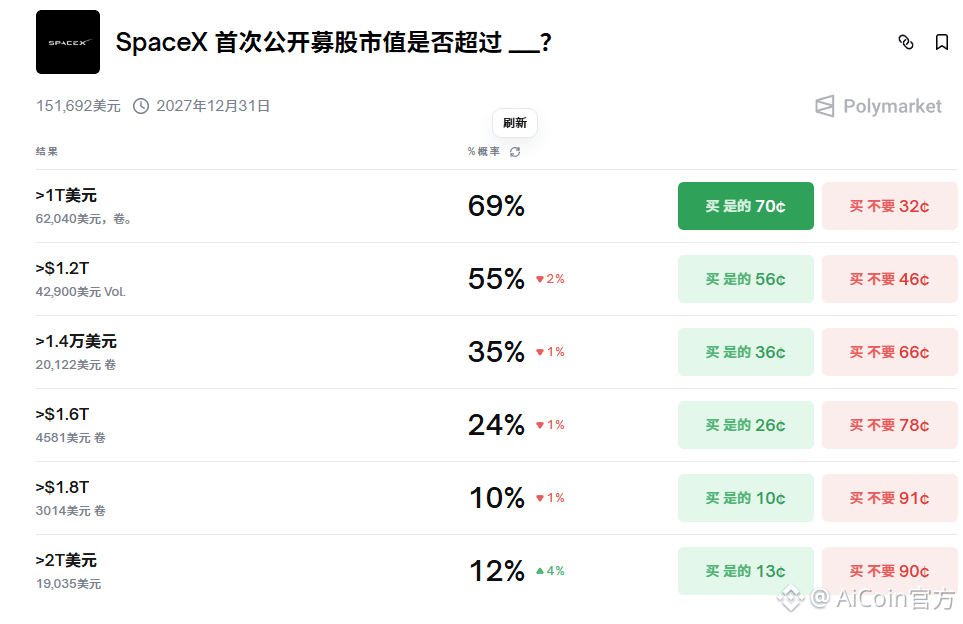
Task: Click the SpaceX logo thumbnail
Action: pyautogui.click(x=68, y=42)
